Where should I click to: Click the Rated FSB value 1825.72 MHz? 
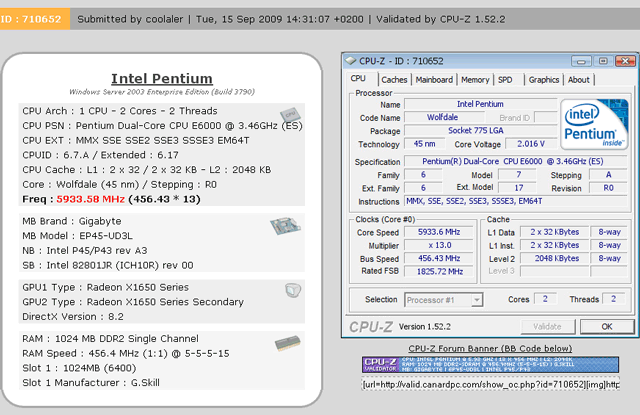coord(439,271)
